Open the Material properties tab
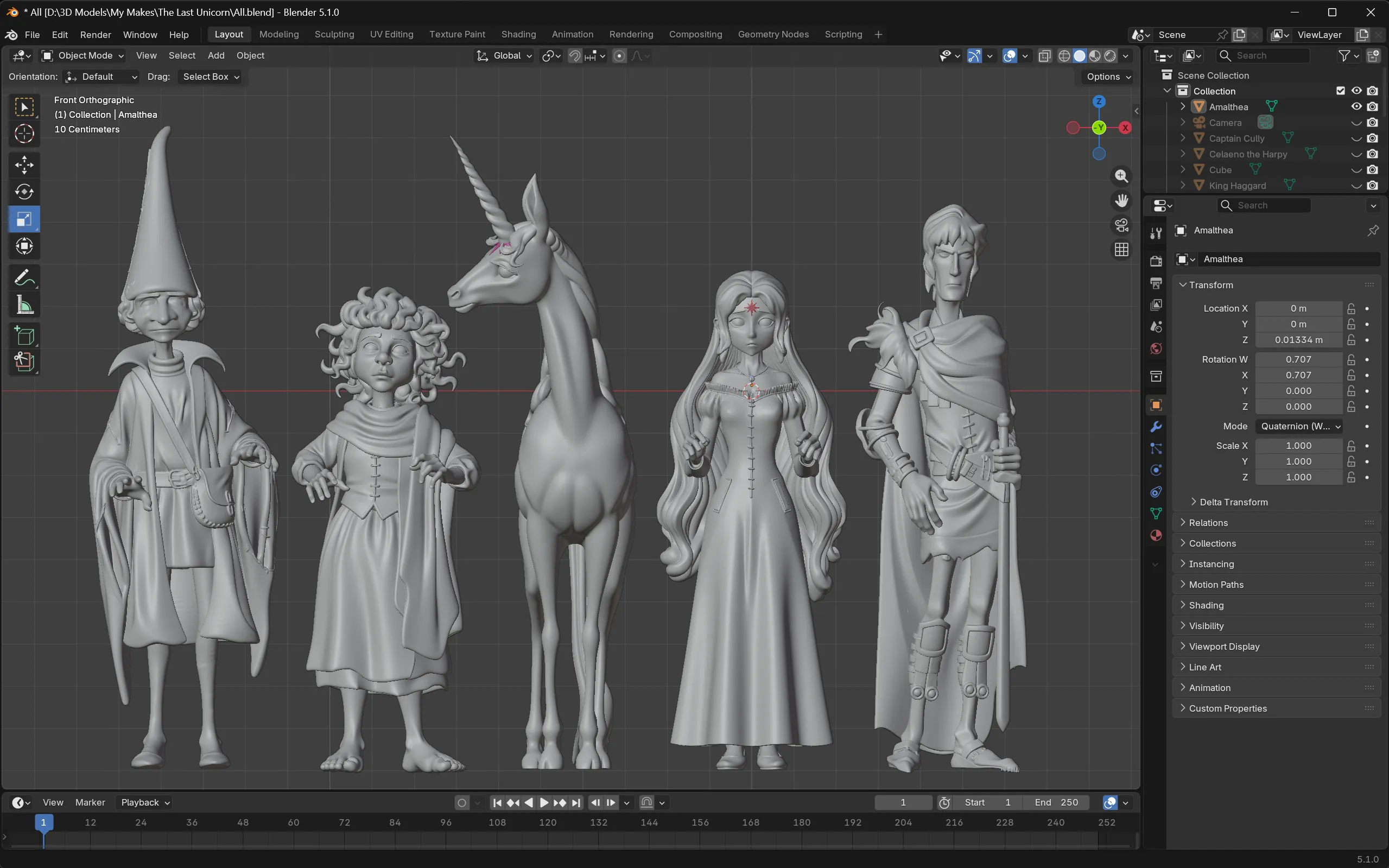The height and width of the screenshot is (868, 1389). click(x=1156, y=535)
